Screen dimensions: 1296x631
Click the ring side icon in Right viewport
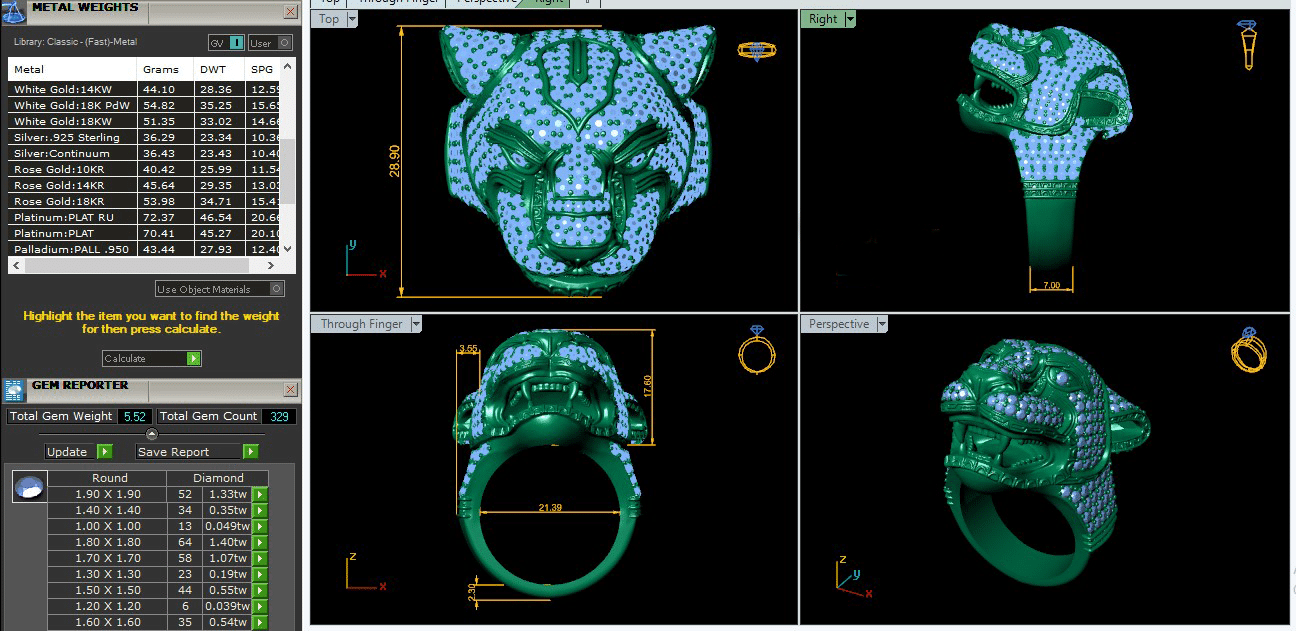pyautogui.click(x=1249, y=45)
